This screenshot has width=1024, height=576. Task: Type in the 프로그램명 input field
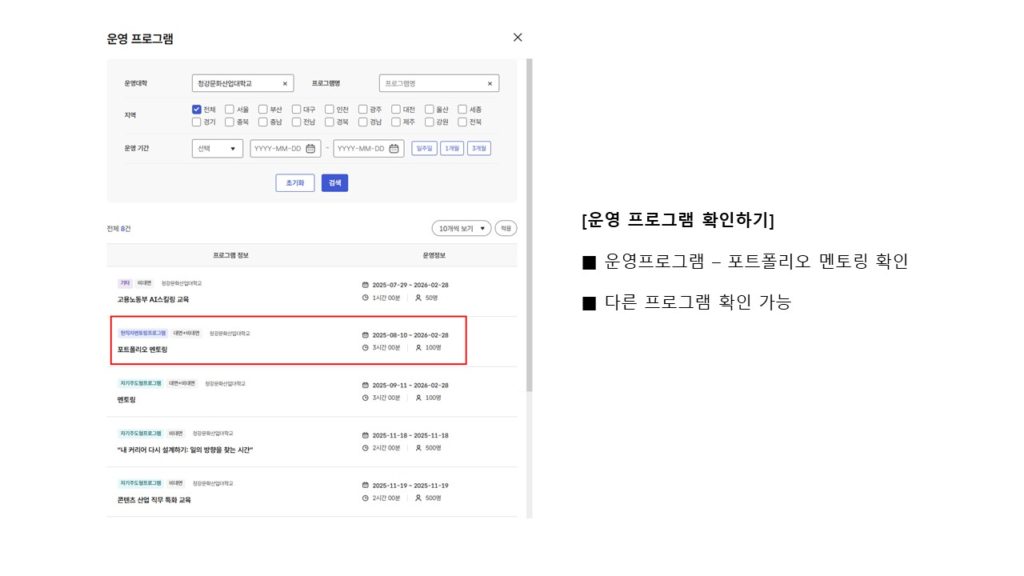(x=430, y=84)
